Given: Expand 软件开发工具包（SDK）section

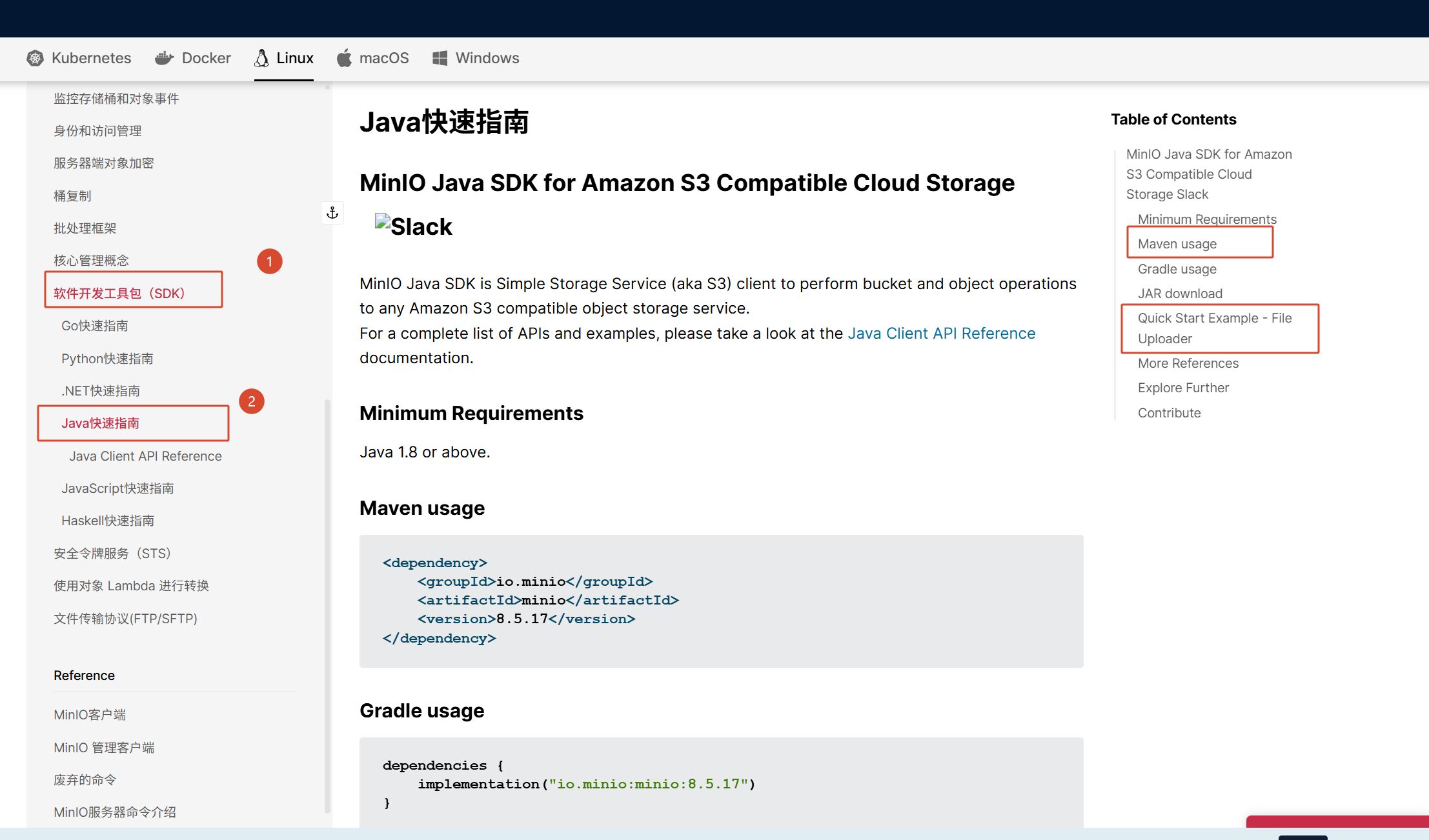Looking at the screenshot, I should [x=119, y=294].
